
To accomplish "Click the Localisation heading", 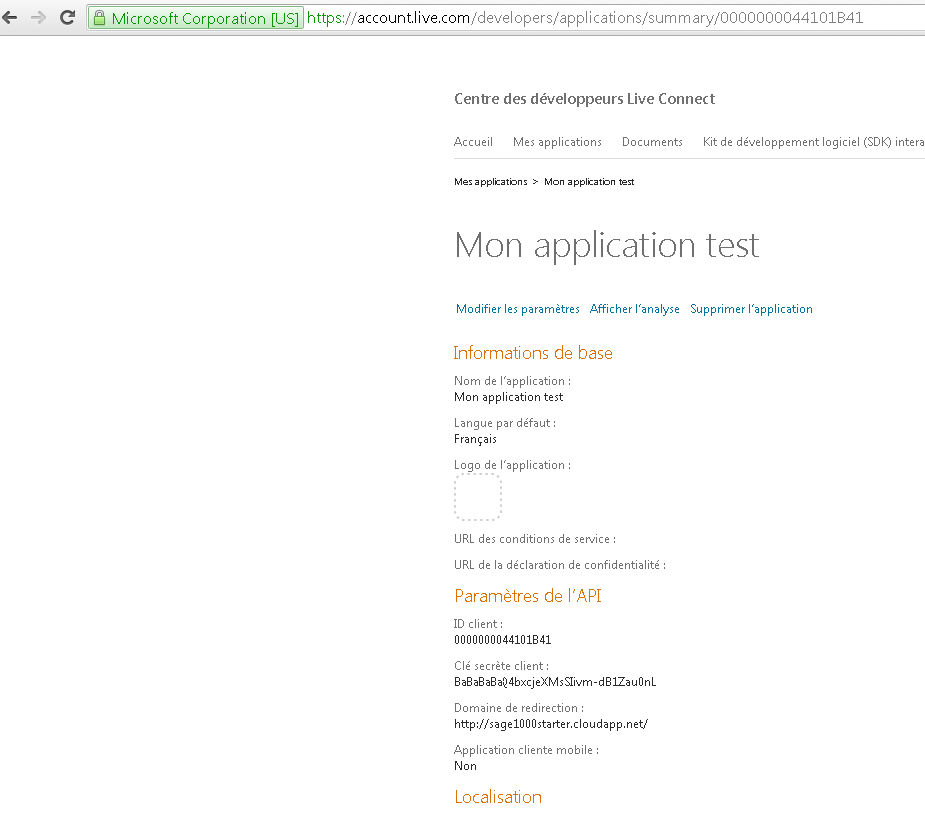I will coord(497,797).
